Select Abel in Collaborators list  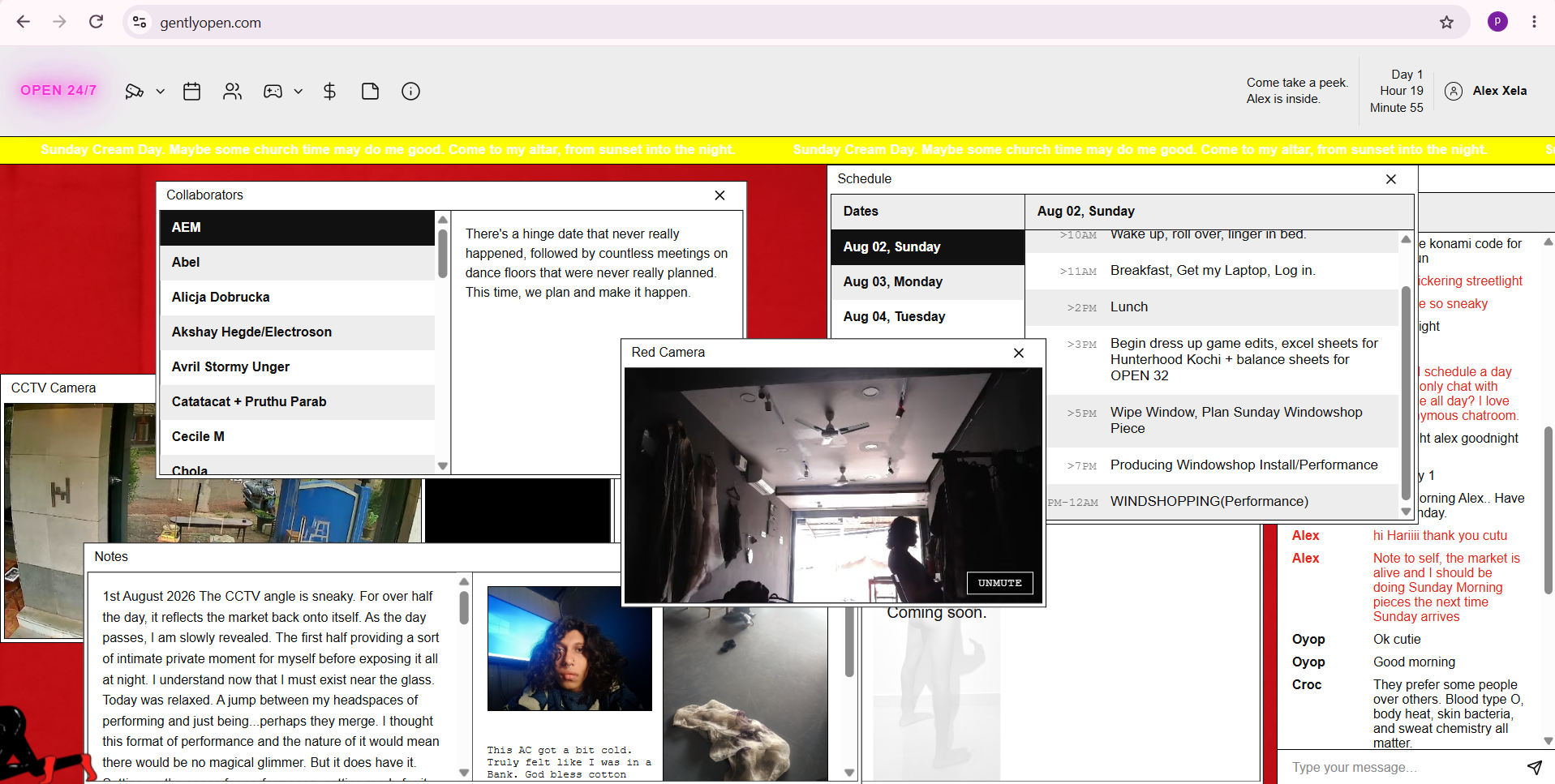tap(298, 262)
